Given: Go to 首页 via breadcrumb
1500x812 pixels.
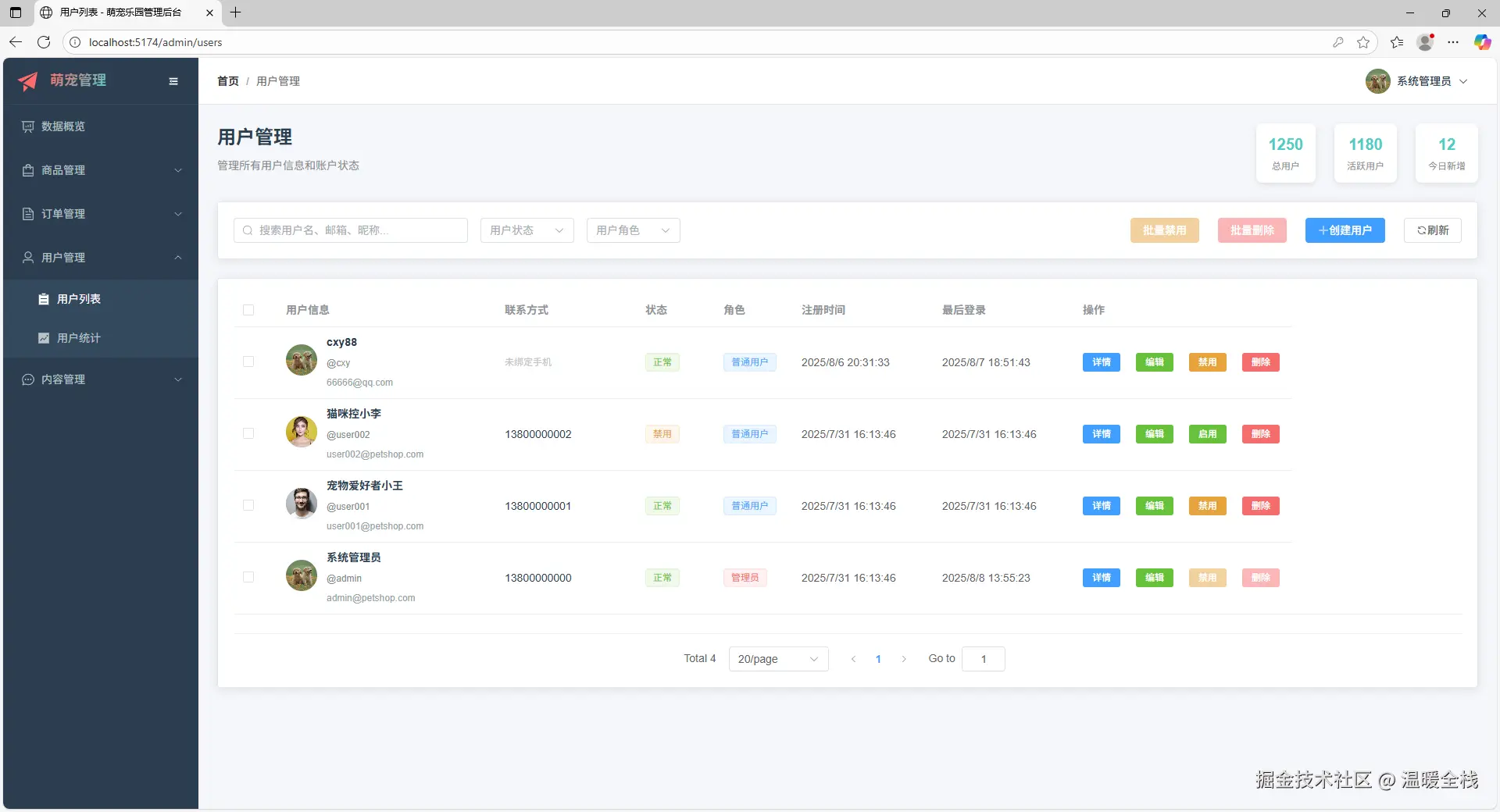Looking at the screenshot, I should point(228,81).
